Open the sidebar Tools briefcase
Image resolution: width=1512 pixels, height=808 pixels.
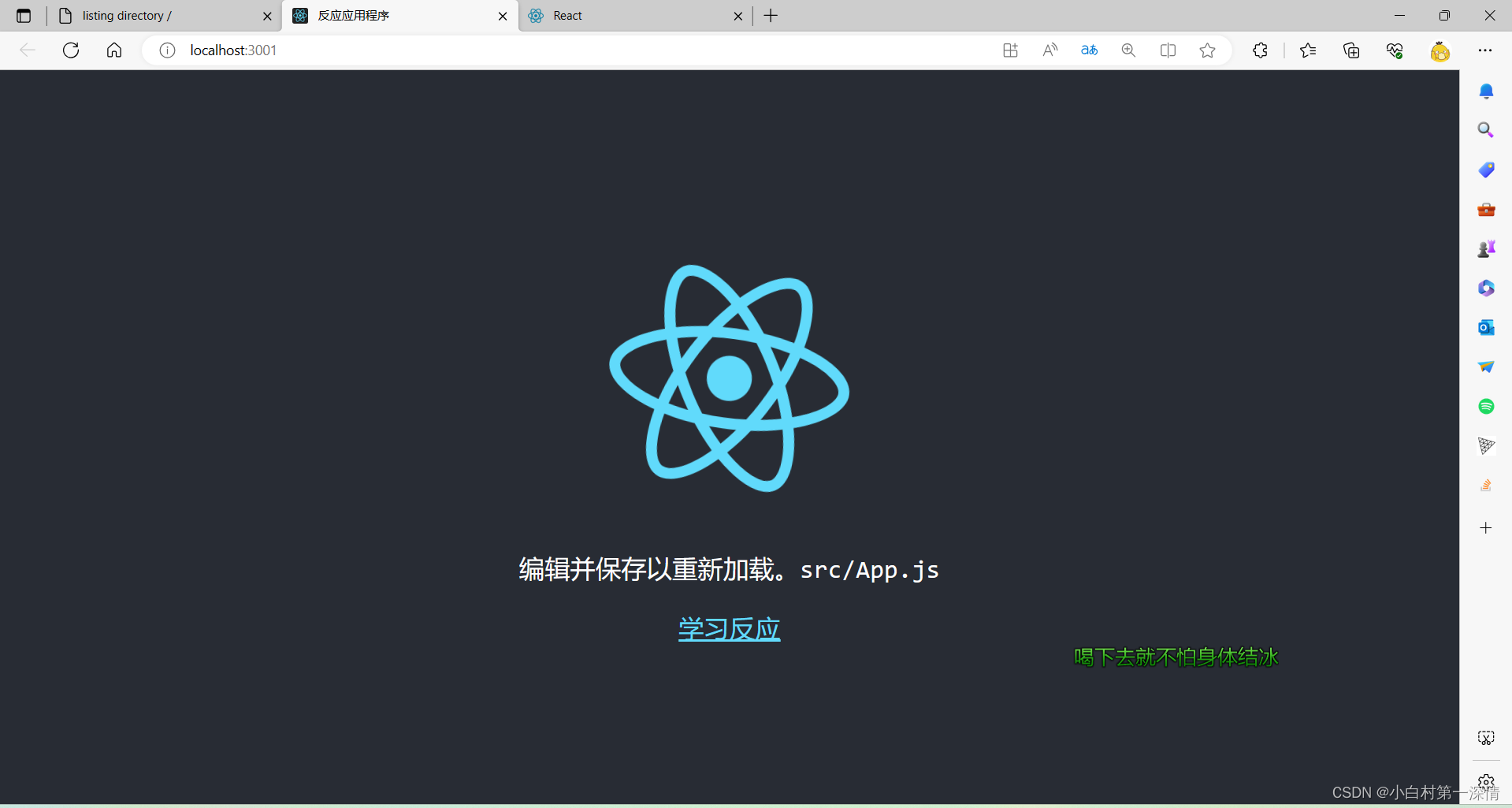pos(1486,210)
